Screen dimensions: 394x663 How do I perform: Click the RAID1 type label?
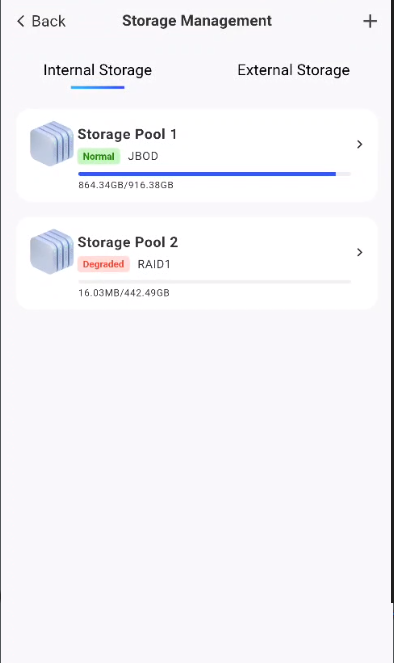point(154,264)
